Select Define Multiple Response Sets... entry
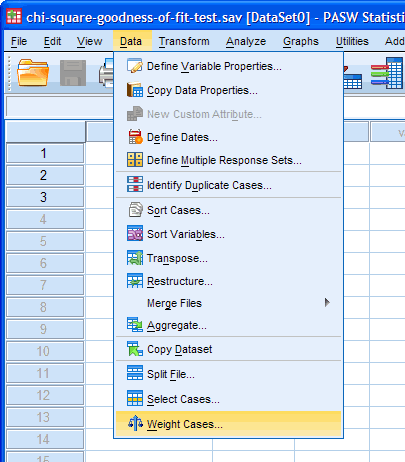Image resolution: width=405 pixels, height=462 pixels. tap(228, 160)
